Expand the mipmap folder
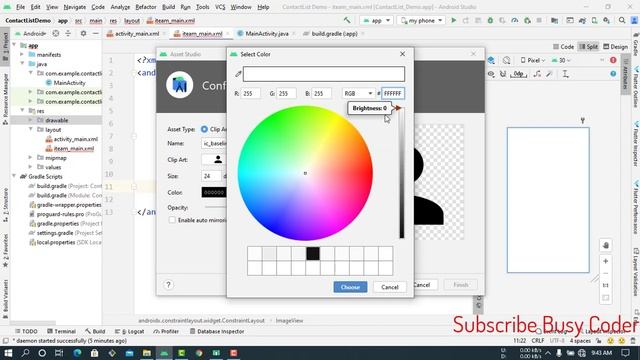640x360 pixels. point(30,158)
